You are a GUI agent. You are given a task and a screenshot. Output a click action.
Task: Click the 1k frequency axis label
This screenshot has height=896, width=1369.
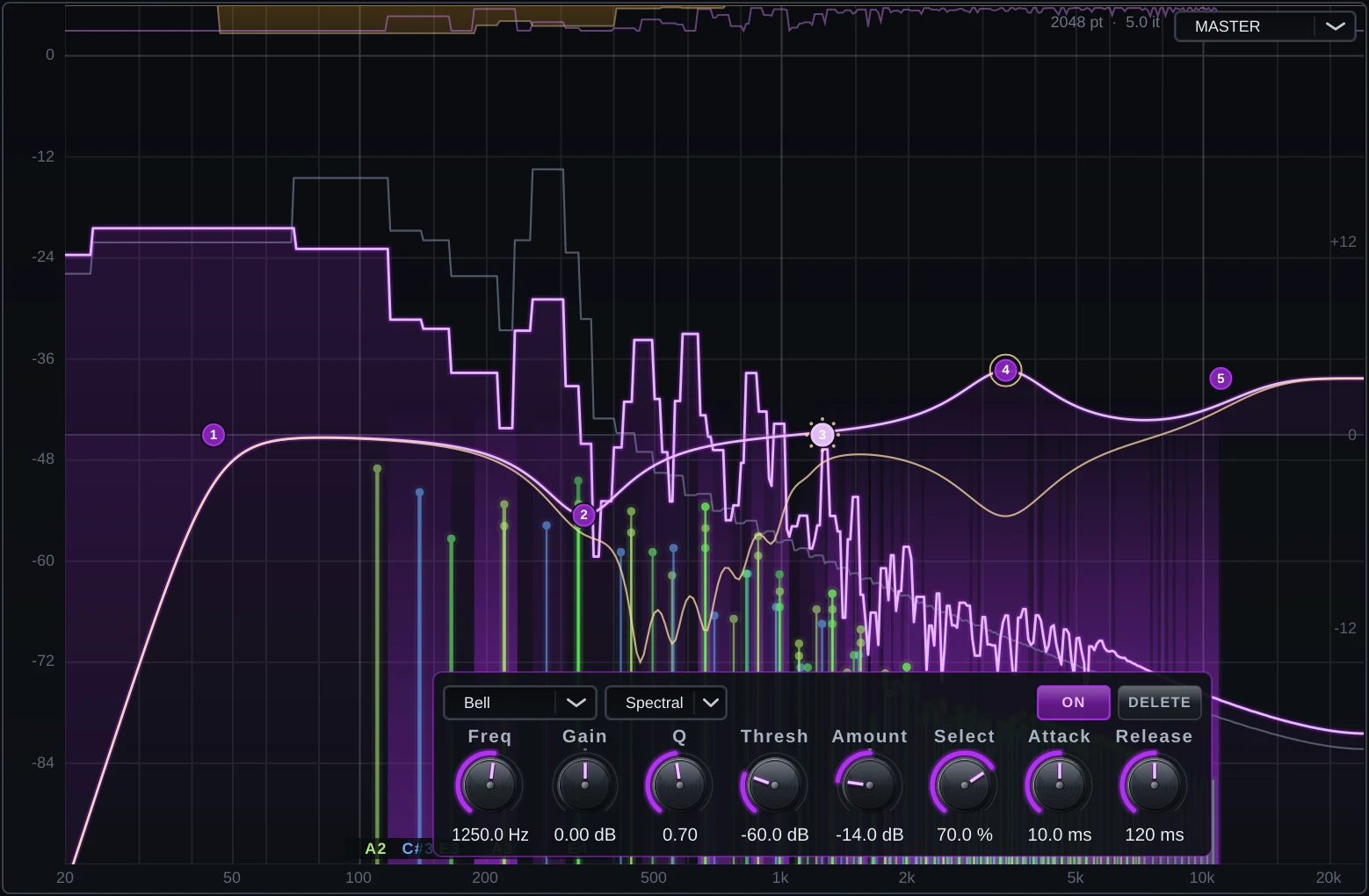[x=780, y=878]
